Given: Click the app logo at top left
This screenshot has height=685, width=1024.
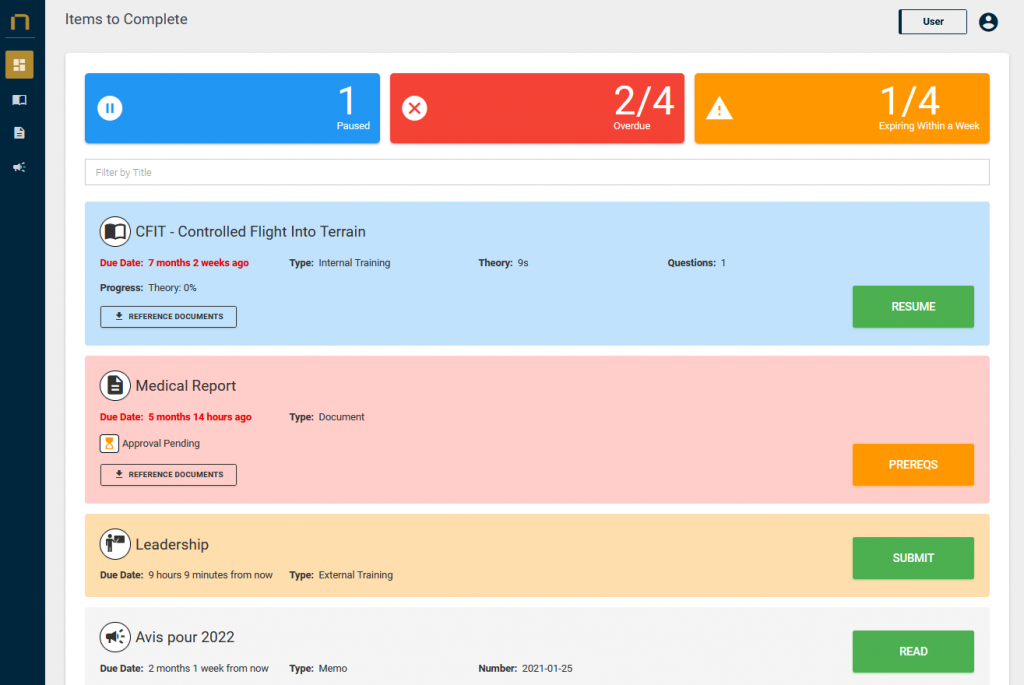Looking at the screenshot, I should pyautogui.click(x=20, y=22).
